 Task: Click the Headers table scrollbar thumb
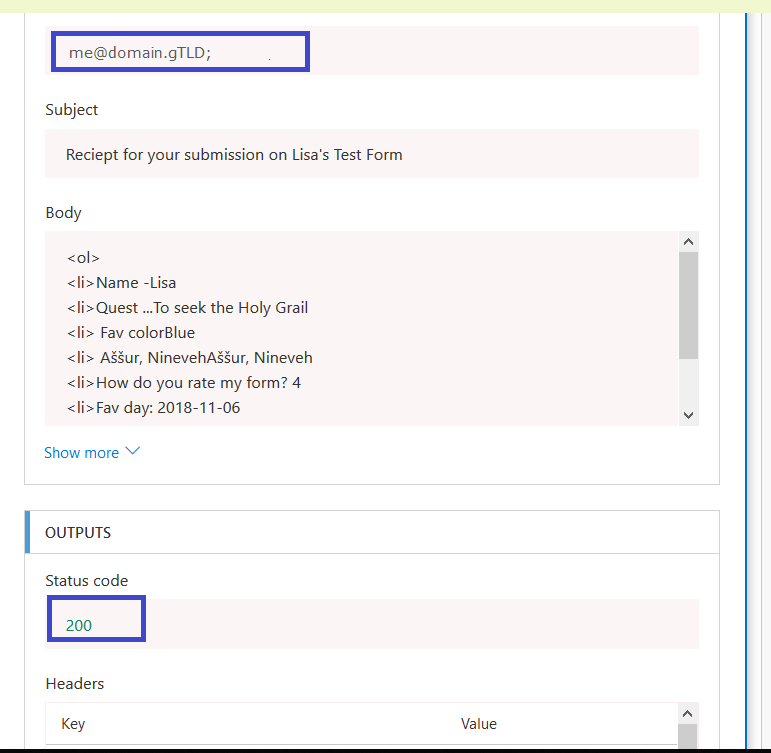(687, 738)
